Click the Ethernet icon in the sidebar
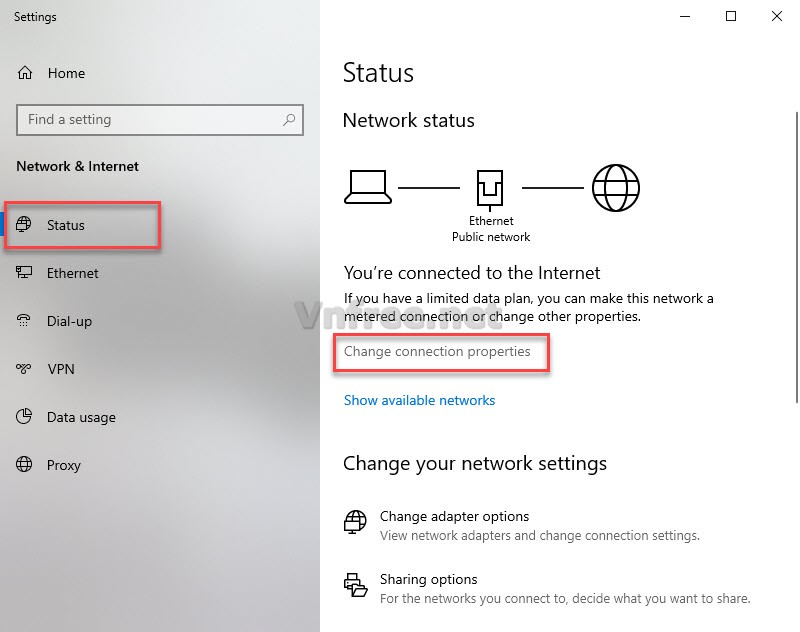The width and height of the screenshot is (800, 632). [x=25, y=273]
